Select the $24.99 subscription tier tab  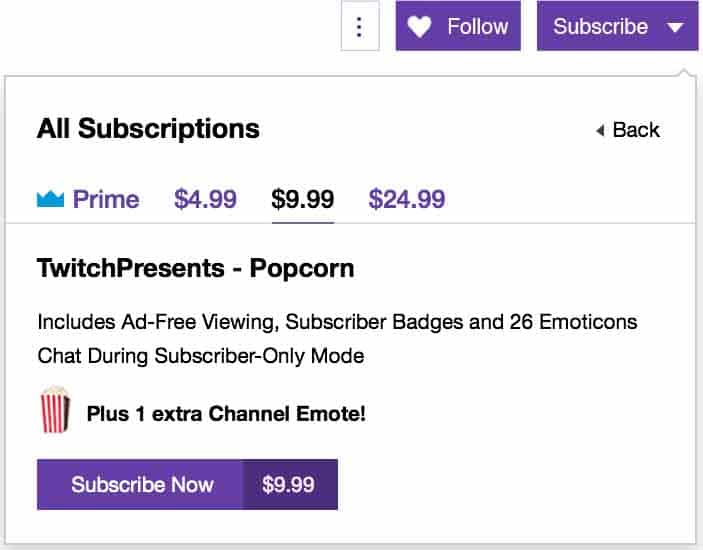(x=406, y=199)
